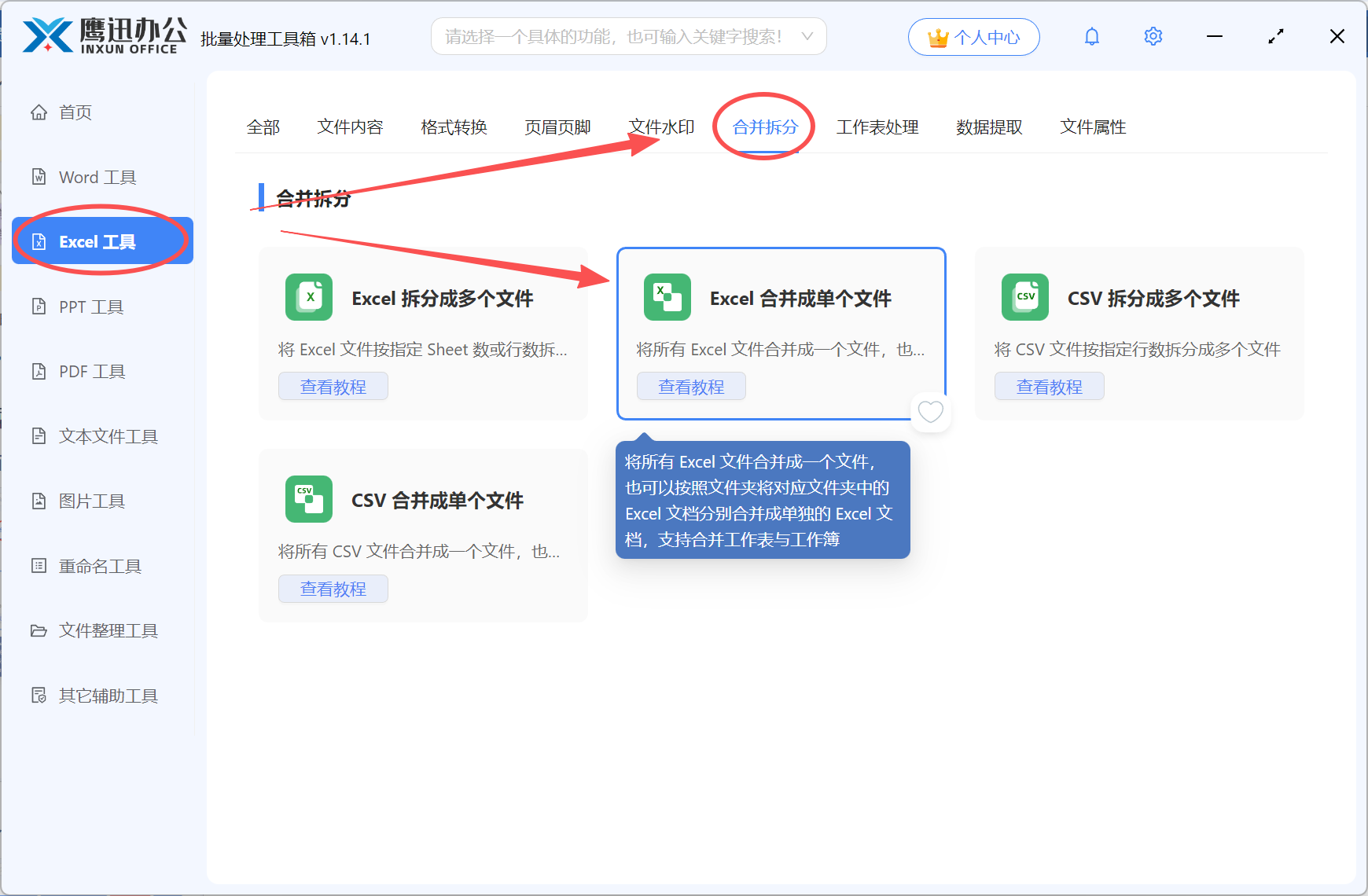Viewport: 1368px width, 896px height.
Task: Select the PPT 工具 tool category
Action: [90, 307]
